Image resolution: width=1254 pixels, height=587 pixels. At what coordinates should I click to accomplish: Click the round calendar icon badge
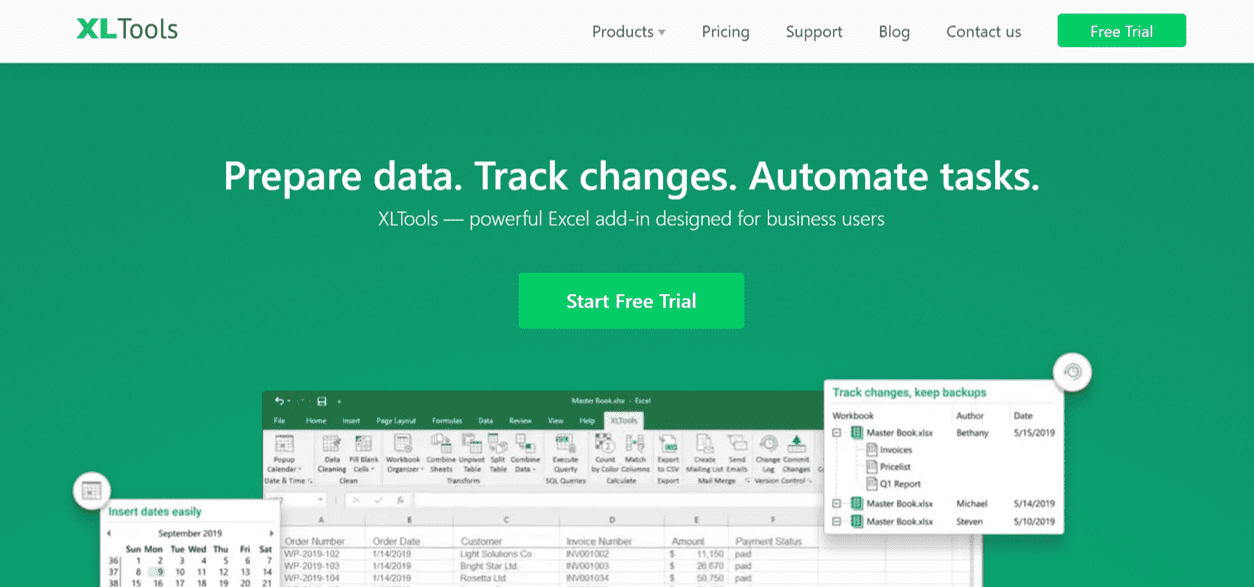point(91,490)
